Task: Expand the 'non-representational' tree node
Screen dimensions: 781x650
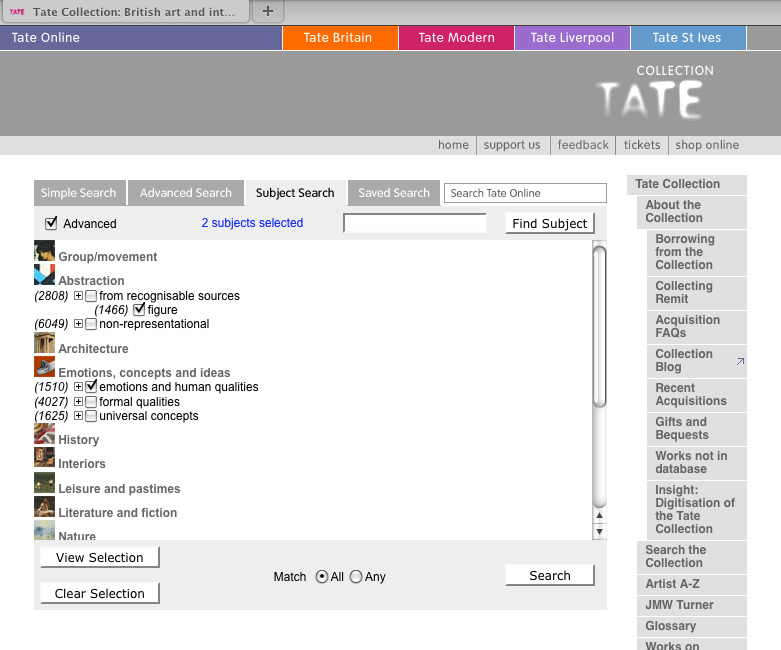Action: pos(78,324)
